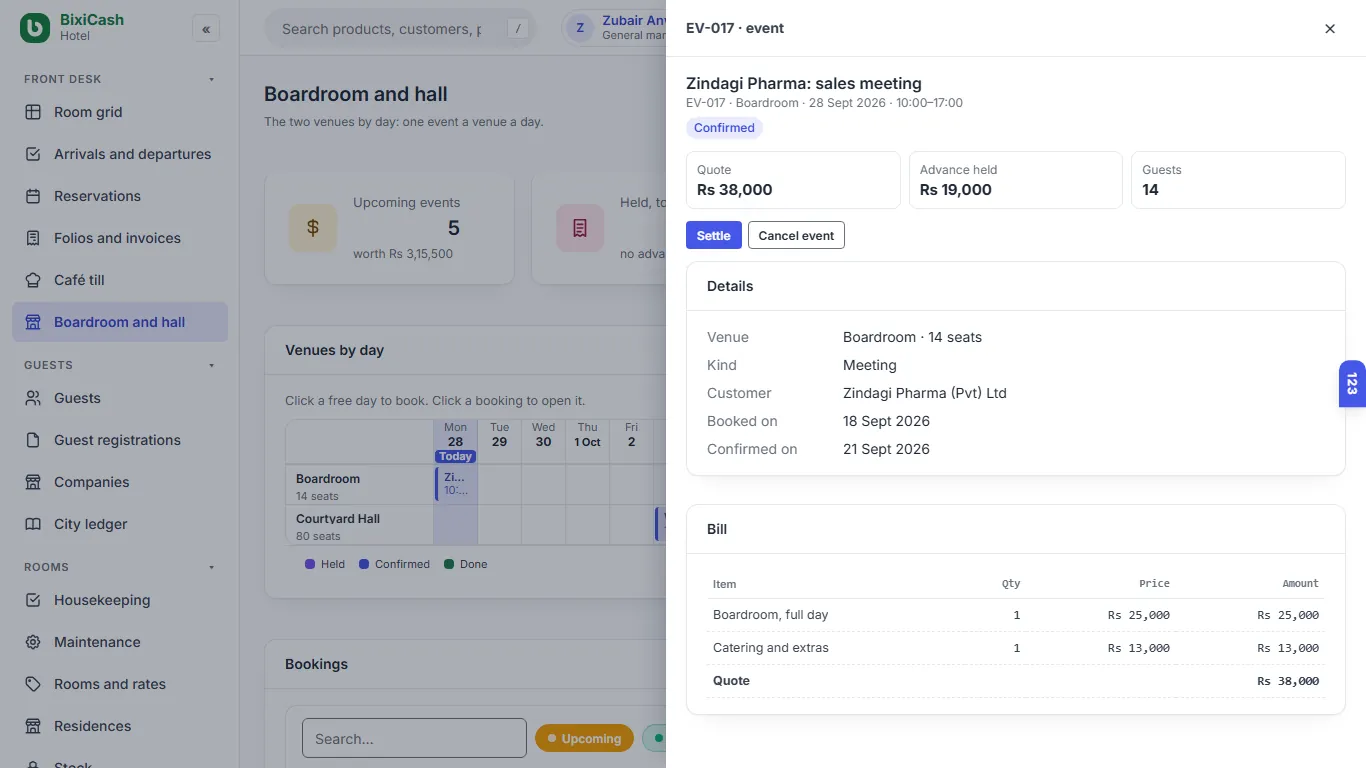Click the Boardroom and hall icon
The width and height of the screenshot is (1366, 768).
click(x=33, y=322)
